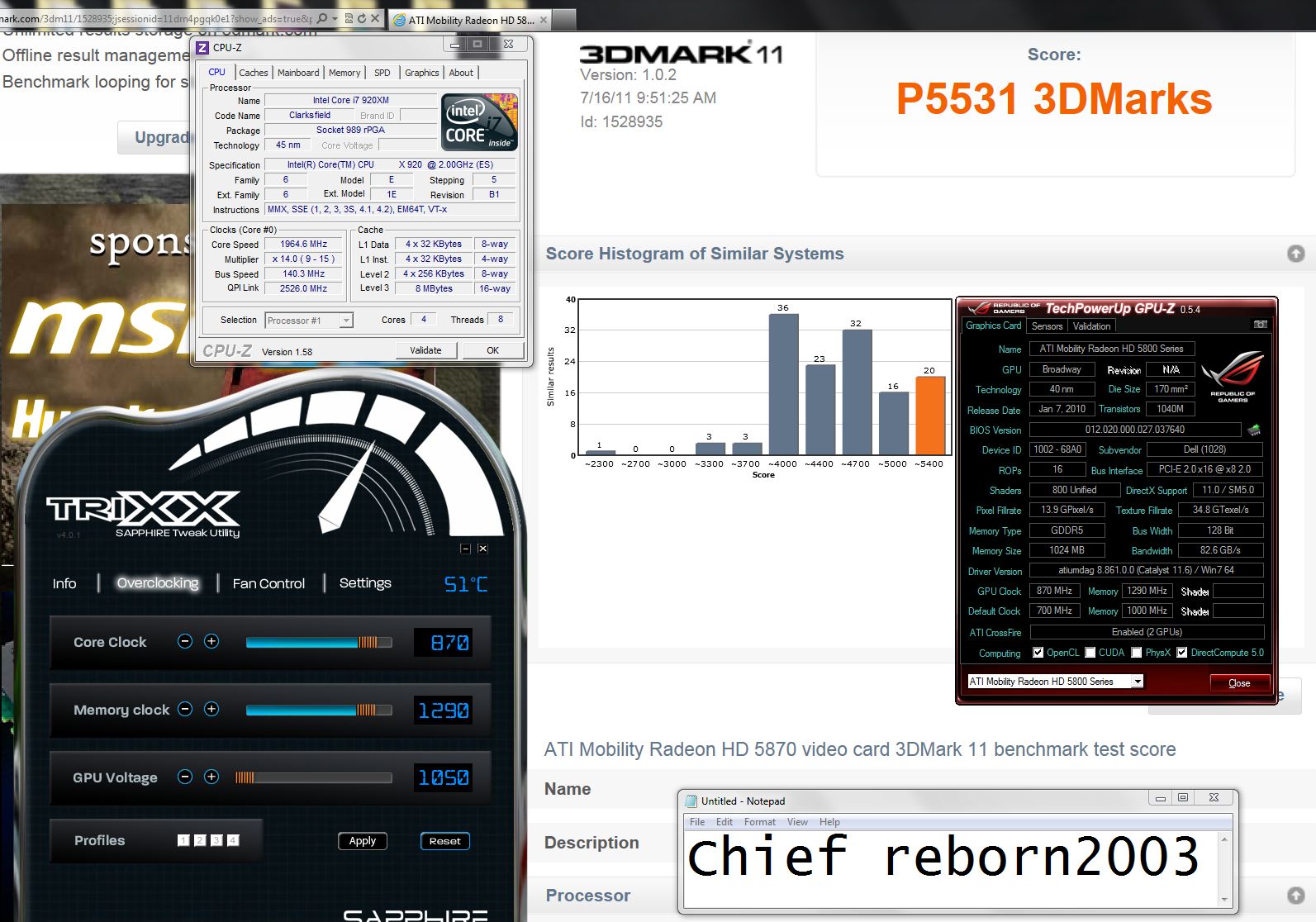This screenshot has width=1316, height=922.
Task: Click browser address bar search icon
Action: [321, 17]
